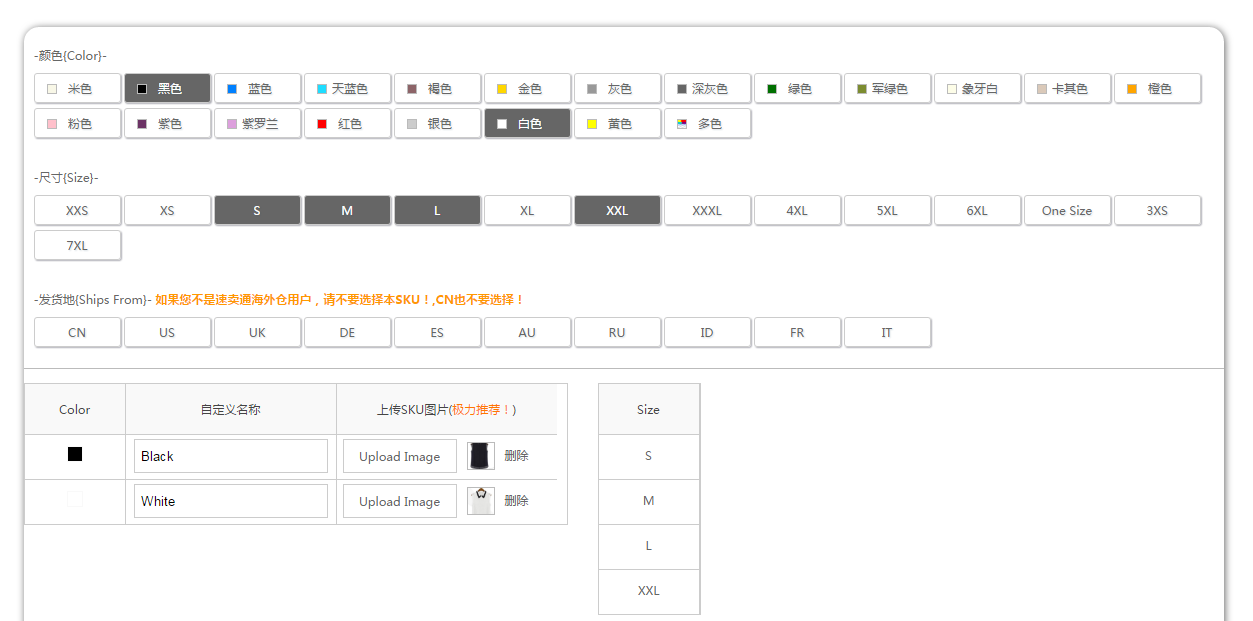Select the 紫罗兰 violet color option

[257, 124]
